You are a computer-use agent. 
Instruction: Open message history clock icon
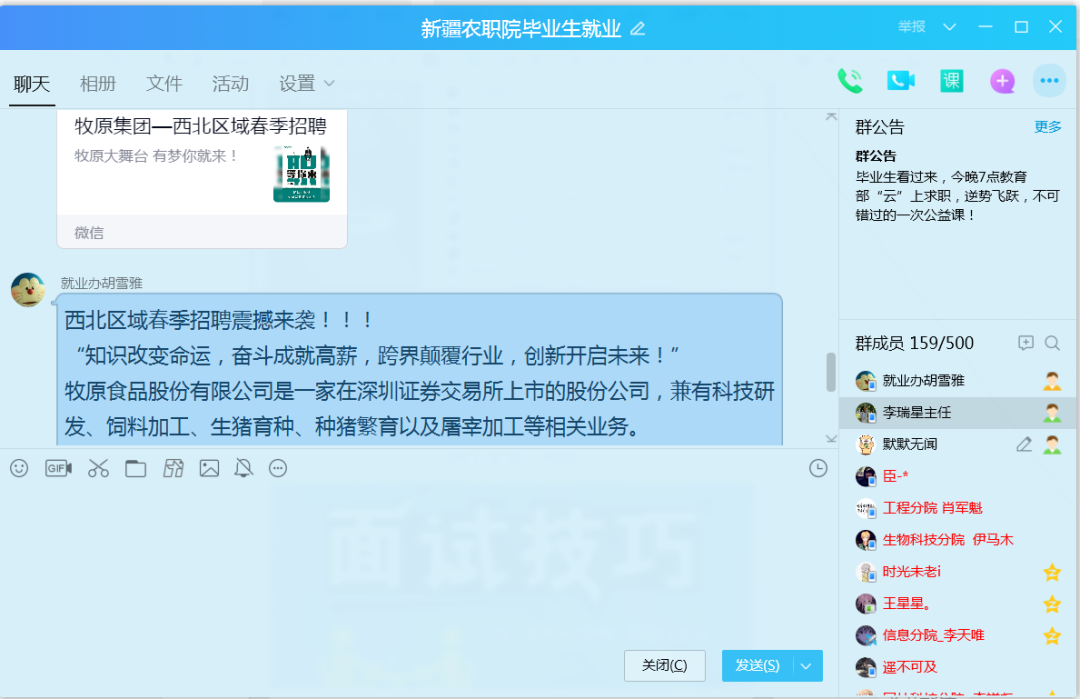818,468
